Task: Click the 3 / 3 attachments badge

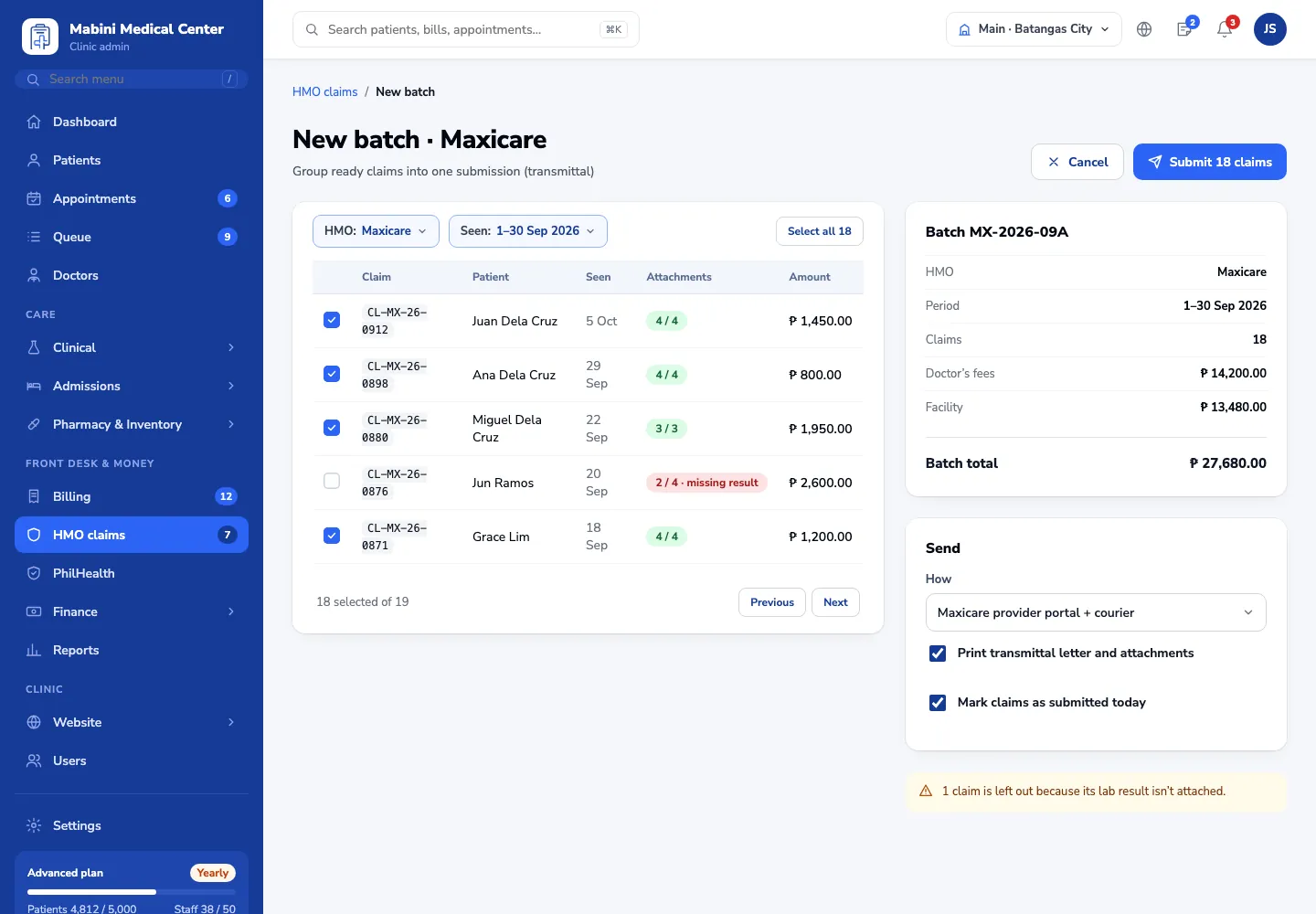Action: click(x=667, y=429)
